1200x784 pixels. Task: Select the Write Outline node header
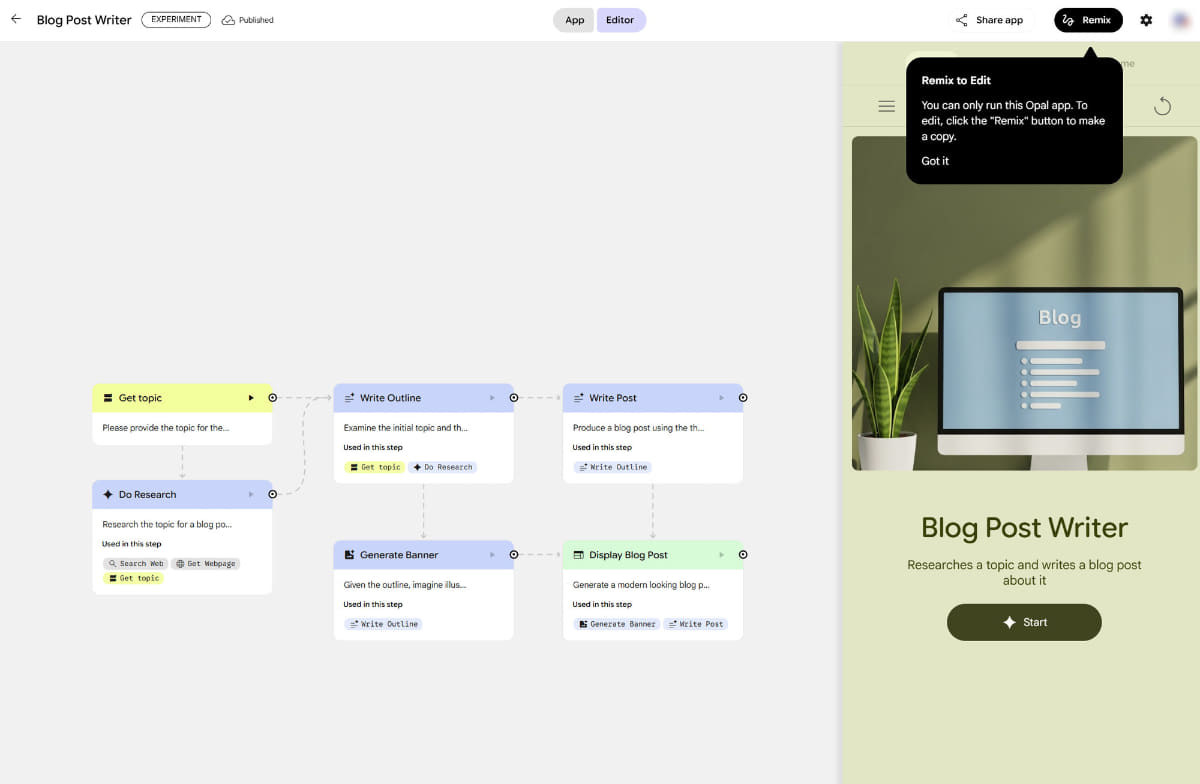[423, 398]
